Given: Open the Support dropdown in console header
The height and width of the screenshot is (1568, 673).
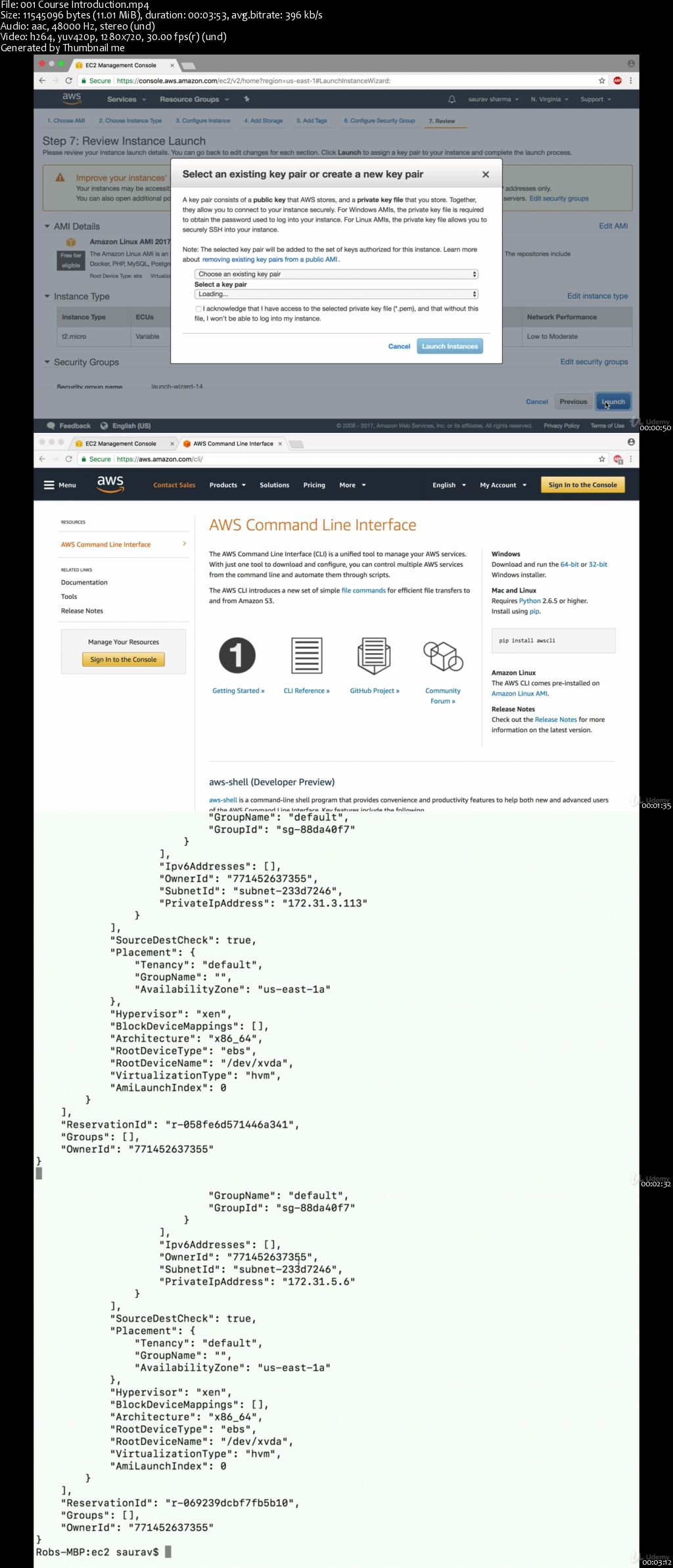Looking at the screenshot, I should 595,99.
